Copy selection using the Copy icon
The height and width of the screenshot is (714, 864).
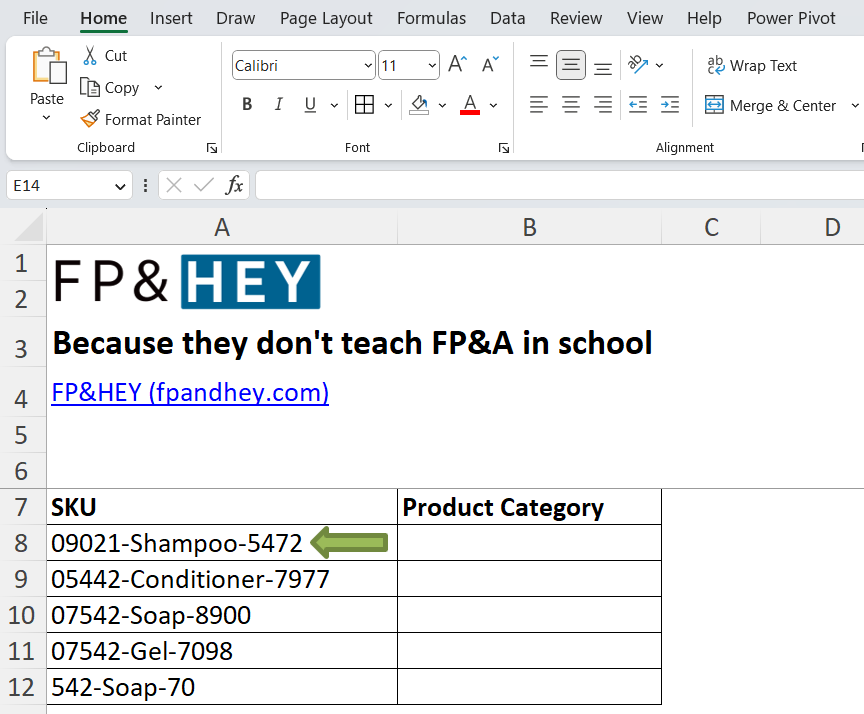coord(90,87)
